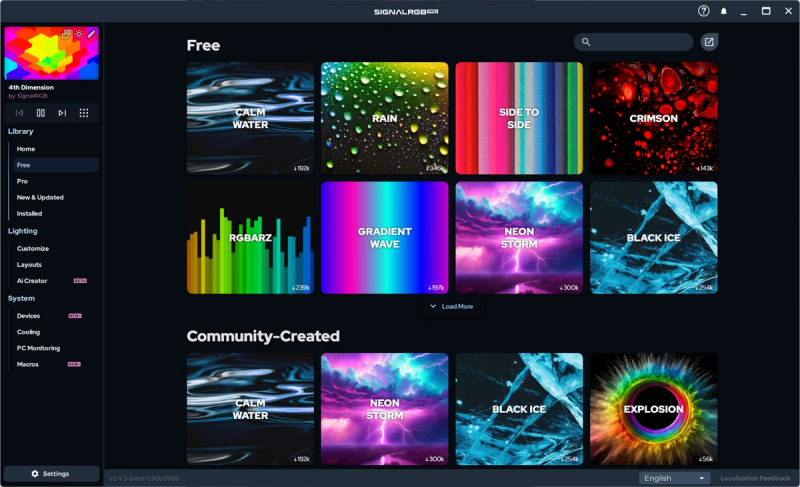This screenshot has width=800, height=487.
Task: Open the Pro library section
Action: [22, 181]
